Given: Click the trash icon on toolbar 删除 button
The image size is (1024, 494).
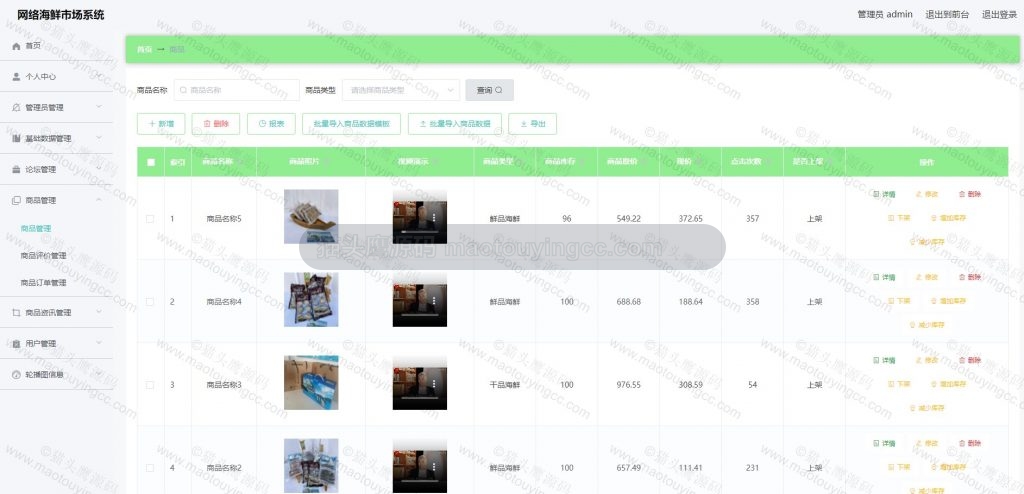Looking at the screenshot, I should click(207, 124).
